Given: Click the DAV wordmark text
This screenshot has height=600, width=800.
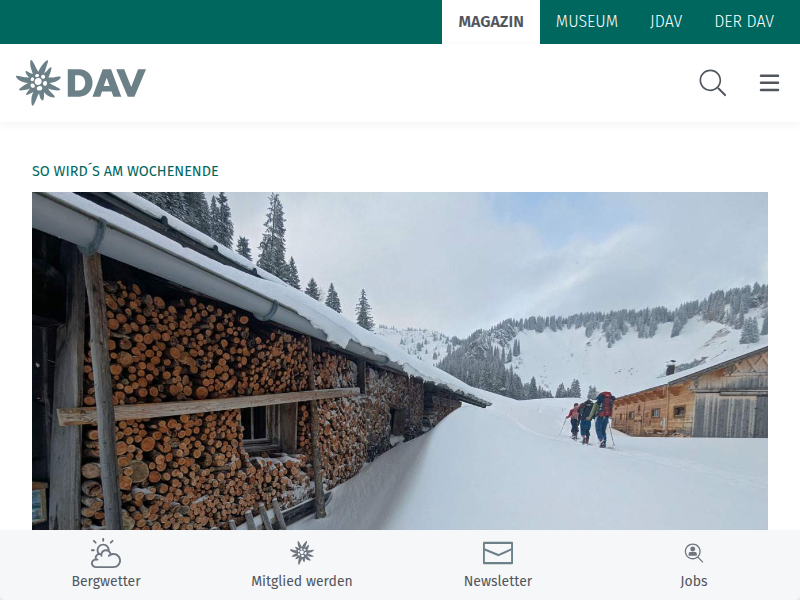Looking at the screenshot, I should point(106,83).
